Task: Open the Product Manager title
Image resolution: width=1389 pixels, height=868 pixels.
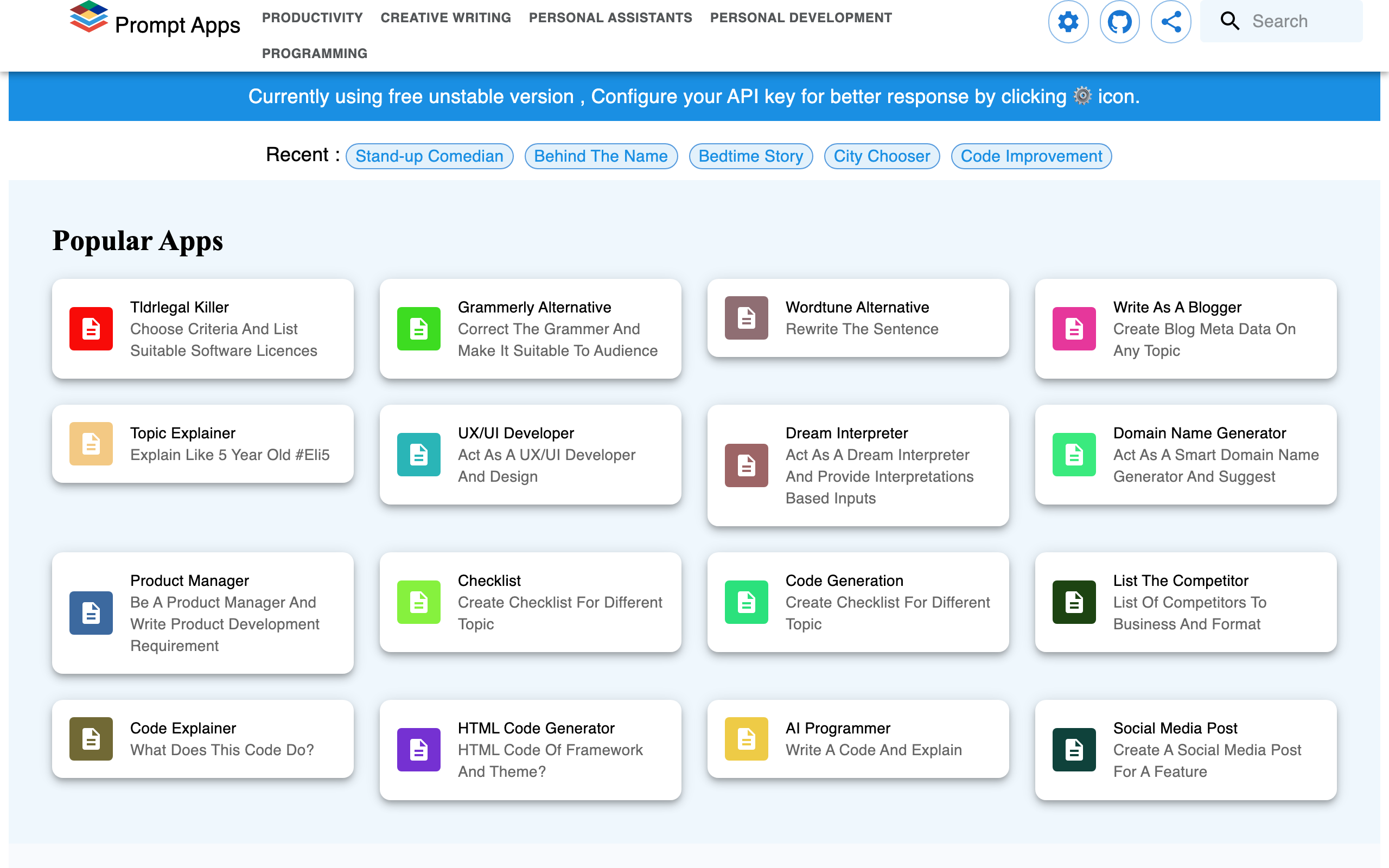Action: point(189,580)
